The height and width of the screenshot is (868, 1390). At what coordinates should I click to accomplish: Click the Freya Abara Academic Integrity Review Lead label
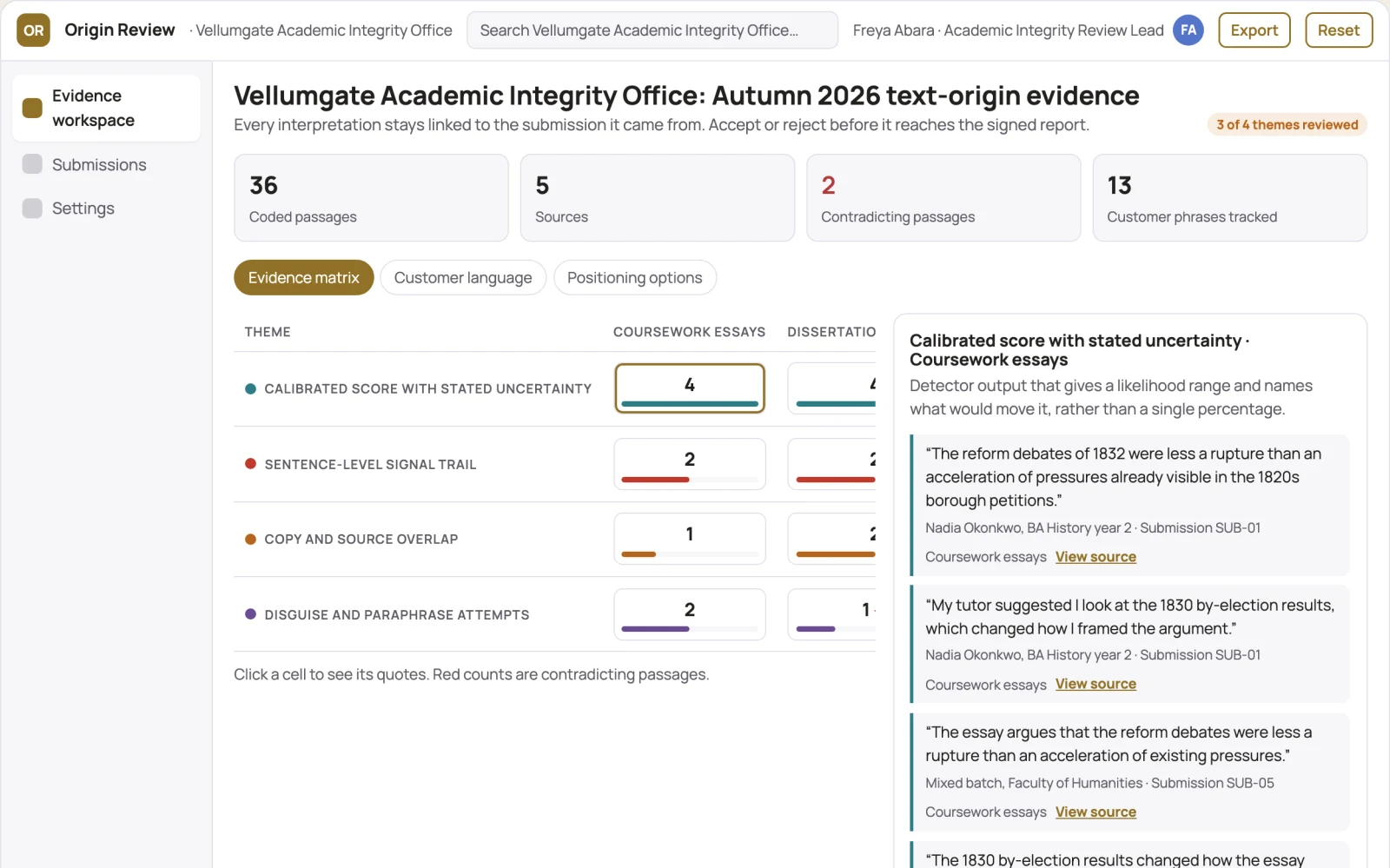(1009, 30)
